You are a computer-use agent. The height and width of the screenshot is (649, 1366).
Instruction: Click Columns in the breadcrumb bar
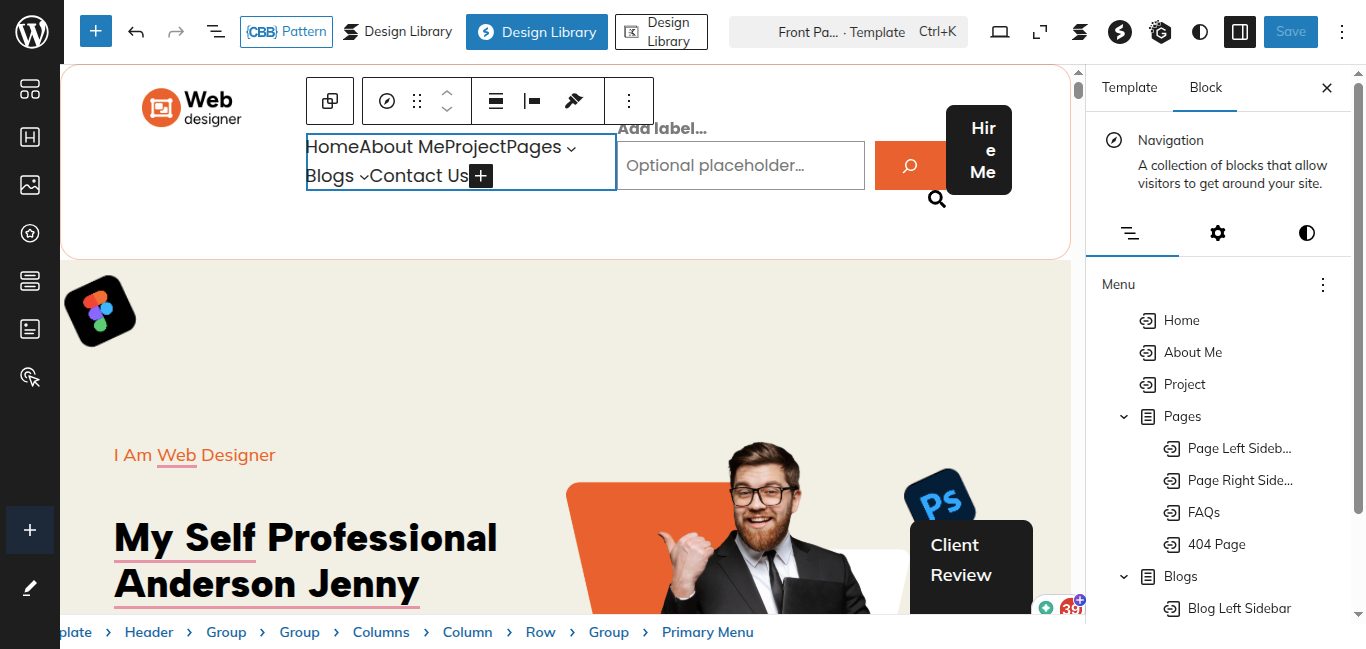pyautogui.click(x=381, y=632)
